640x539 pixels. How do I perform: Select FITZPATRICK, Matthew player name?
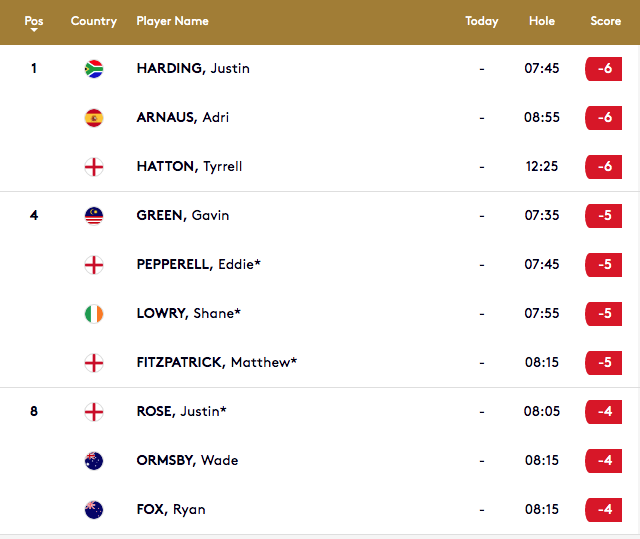[x=217, y=362]
